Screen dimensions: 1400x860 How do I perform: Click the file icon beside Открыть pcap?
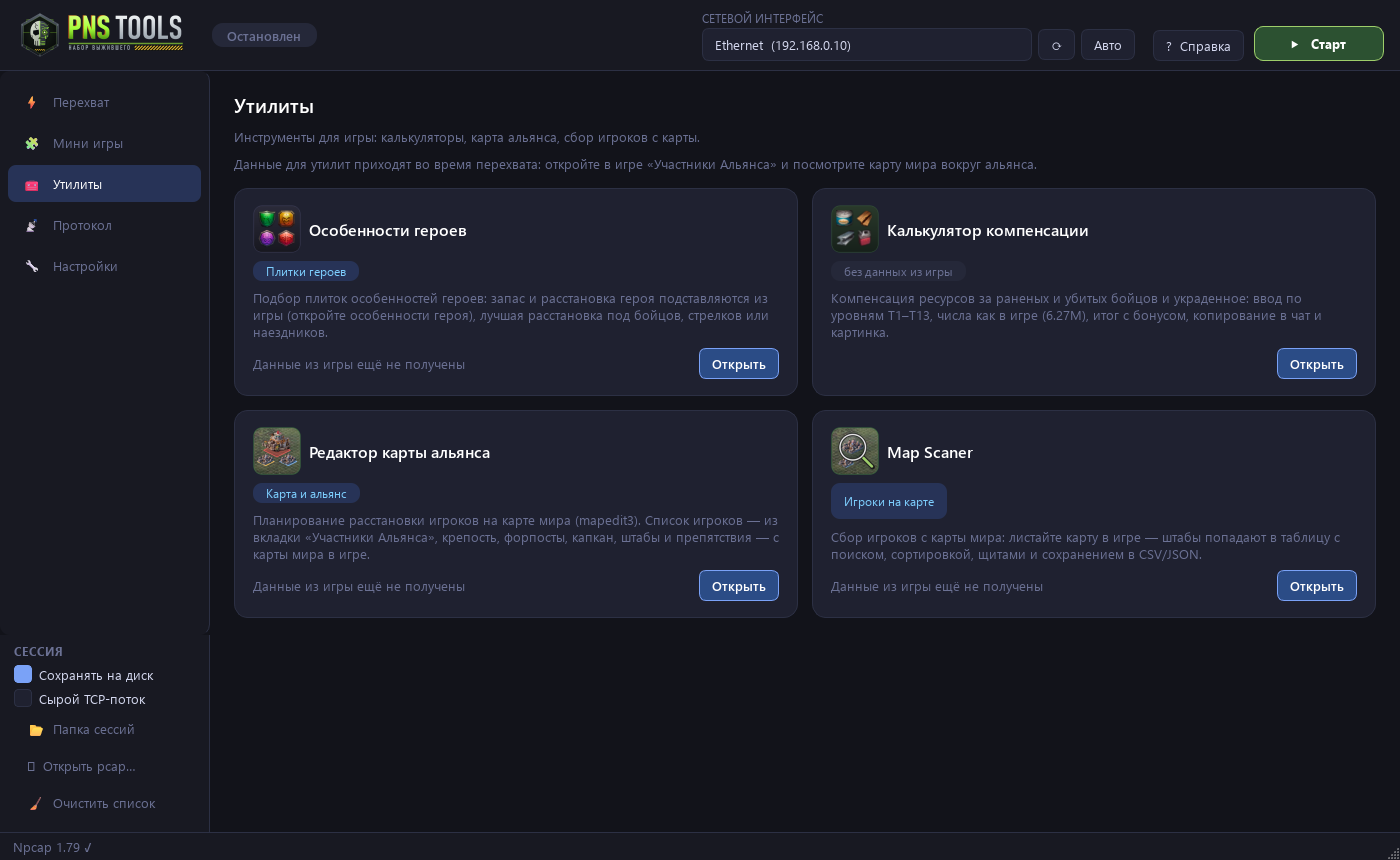pos(31,767)
